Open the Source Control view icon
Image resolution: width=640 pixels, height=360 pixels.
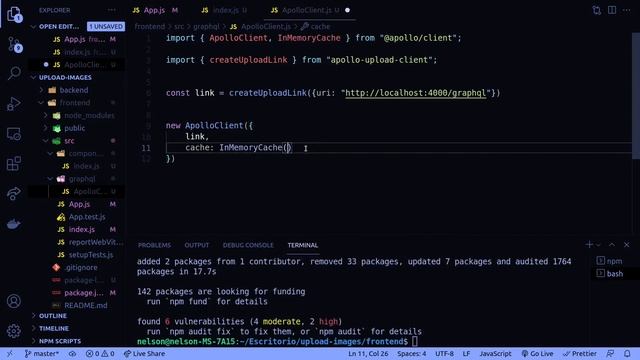coord(14,44)
